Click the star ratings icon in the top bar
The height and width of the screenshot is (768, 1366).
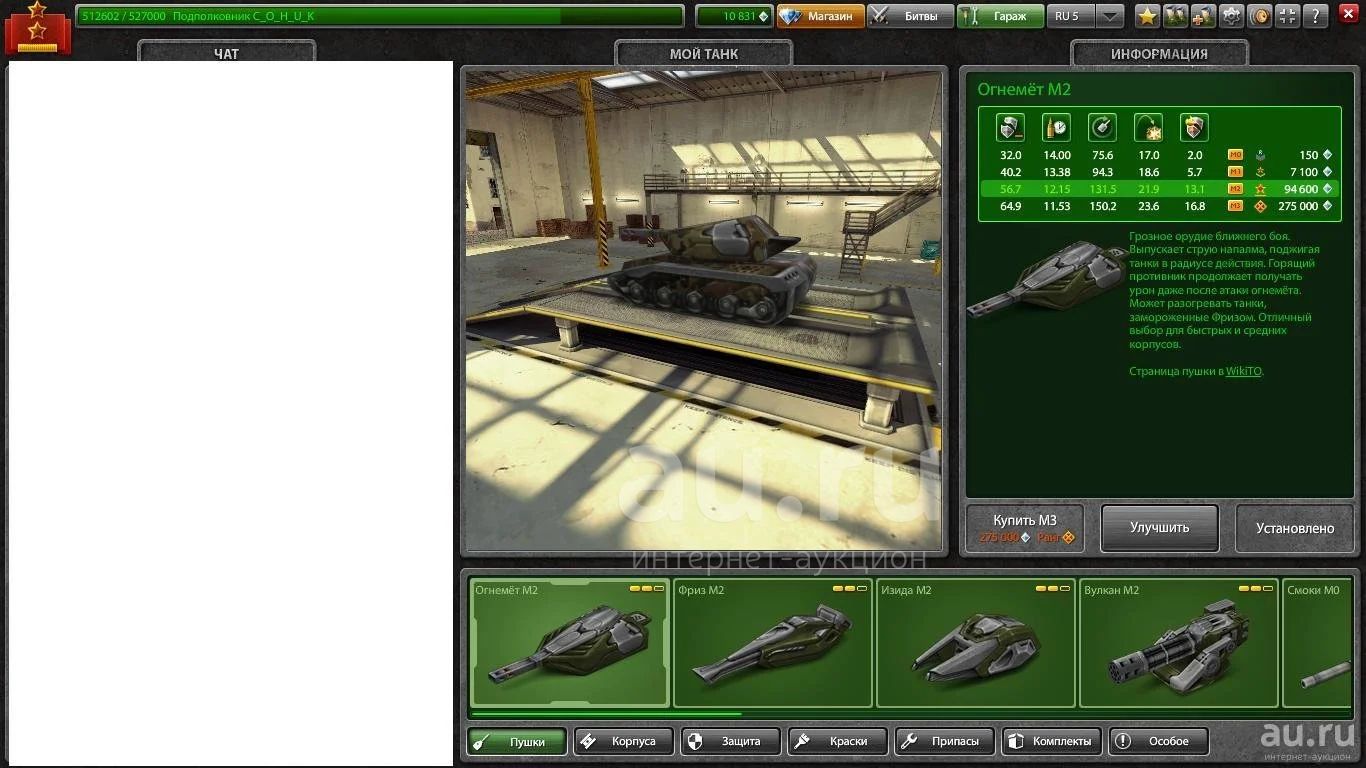tap(1148, 16)
